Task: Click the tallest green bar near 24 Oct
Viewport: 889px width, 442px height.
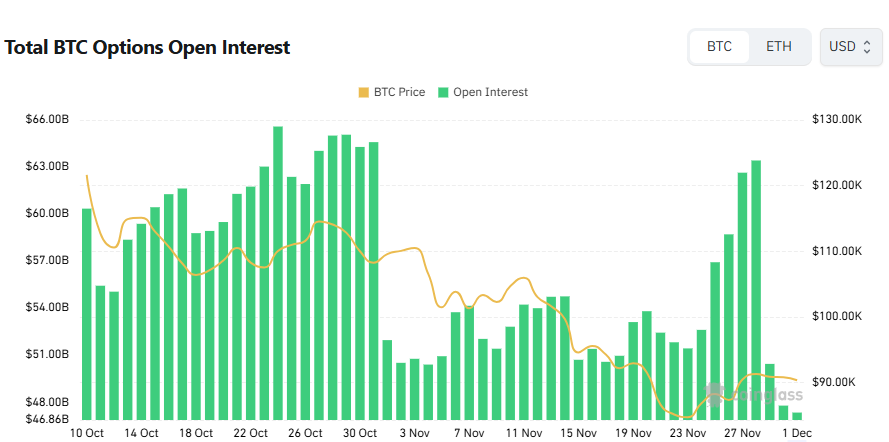Action: 278,272
